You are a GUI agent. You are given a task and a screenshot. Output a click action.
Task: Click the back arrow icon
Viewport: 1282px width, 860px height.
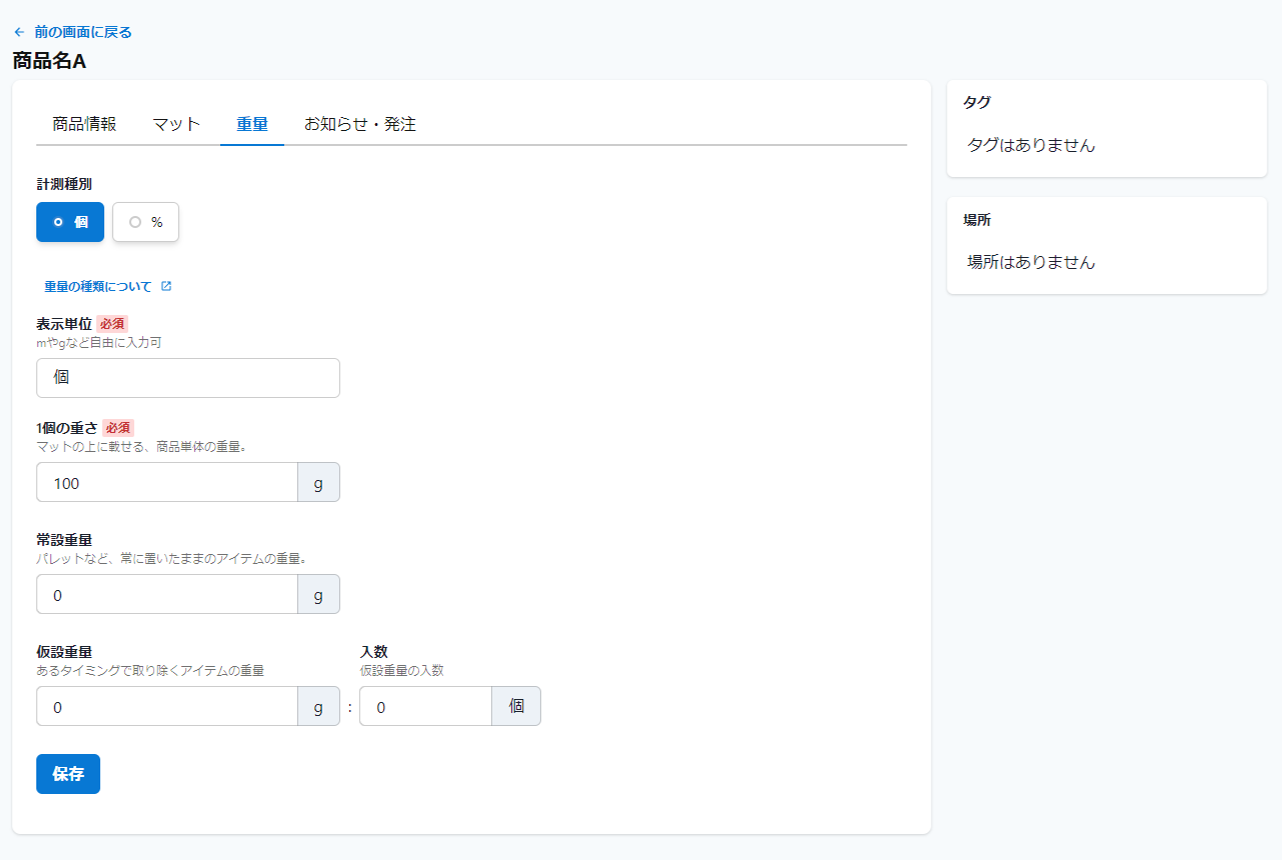[x=19, y=32]
